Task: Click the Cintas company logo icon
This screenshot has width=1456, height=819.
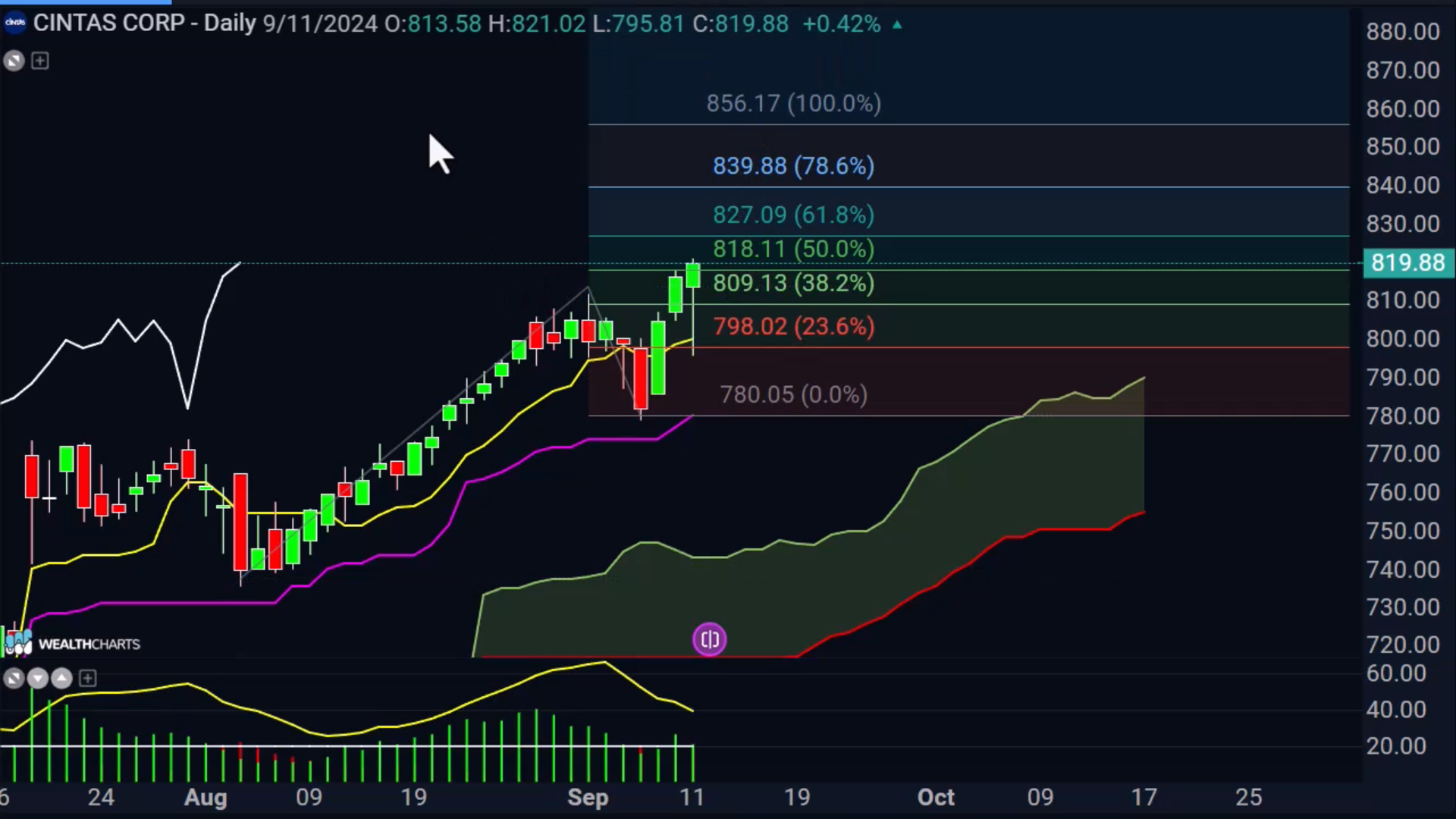Action: (x=14, y=23)
